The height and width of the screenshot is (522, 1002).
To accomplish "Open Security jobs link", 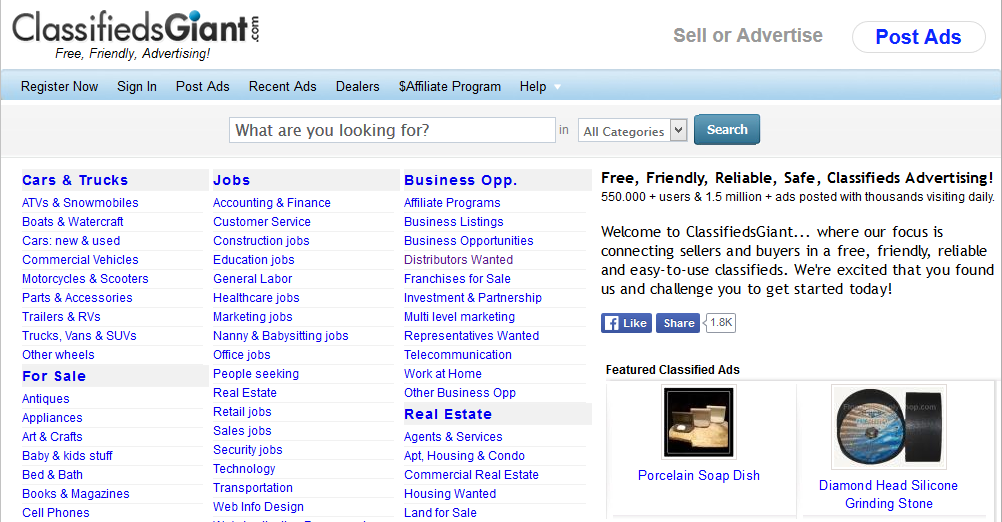I will [247, 450].
